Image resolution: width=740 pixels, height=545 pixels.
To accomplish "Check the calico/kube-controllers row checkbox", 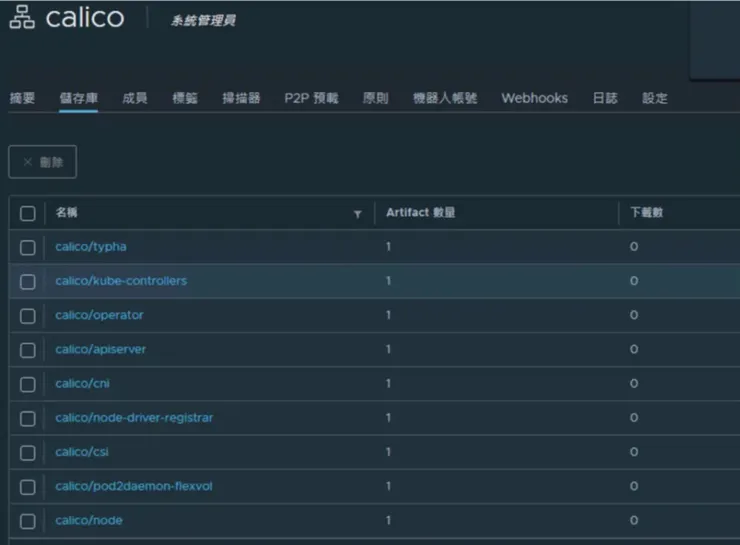I will click(28, 282).
